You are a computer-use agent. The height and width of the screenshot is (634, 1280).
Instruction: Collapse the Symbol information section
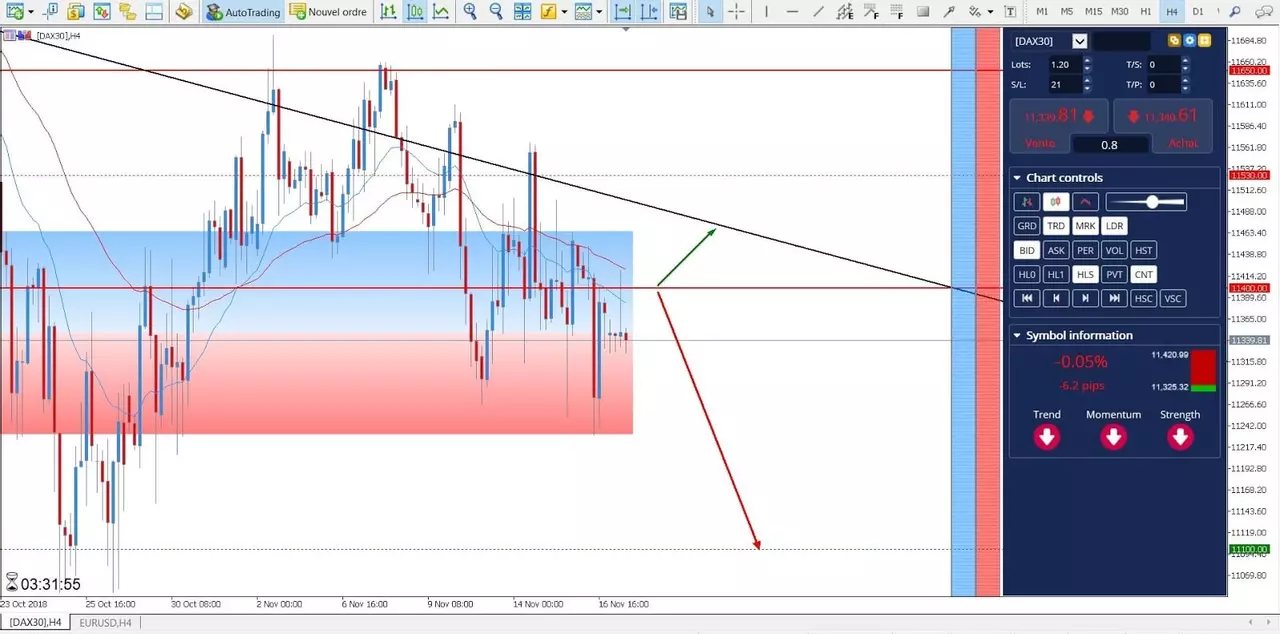(1017, 336)
